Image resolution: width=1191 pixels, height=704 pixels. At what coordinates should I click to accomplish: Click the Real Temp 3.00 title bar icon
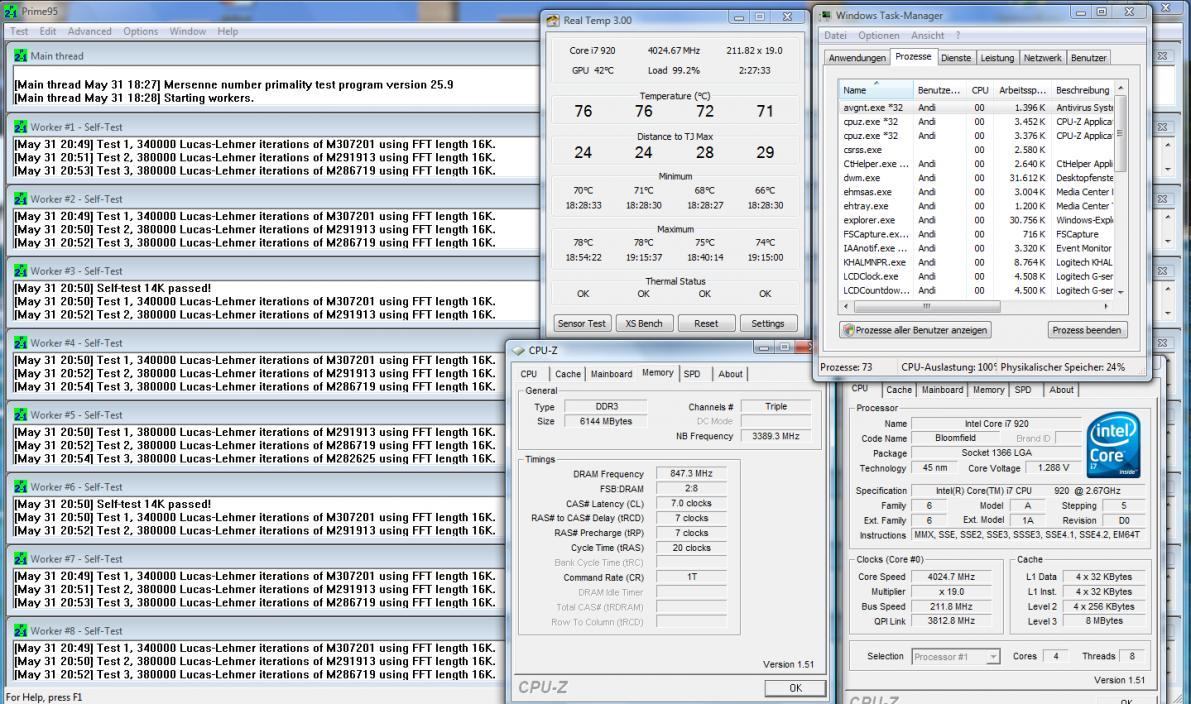[x=553, y=21]
